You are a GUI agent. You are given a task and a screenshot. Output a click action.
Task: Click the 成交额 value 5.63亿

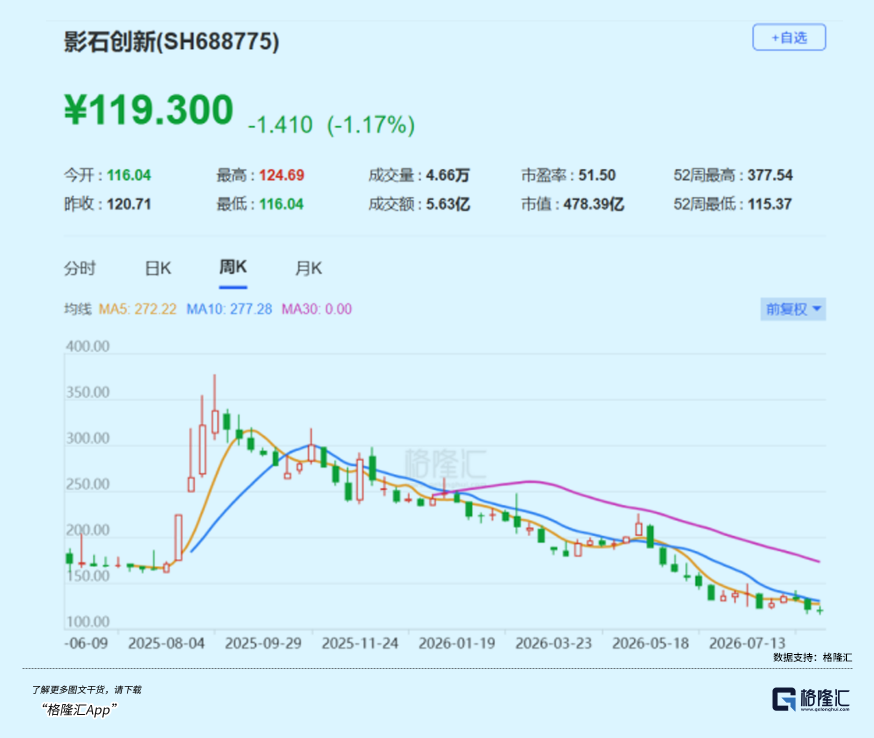pos(448,204)
